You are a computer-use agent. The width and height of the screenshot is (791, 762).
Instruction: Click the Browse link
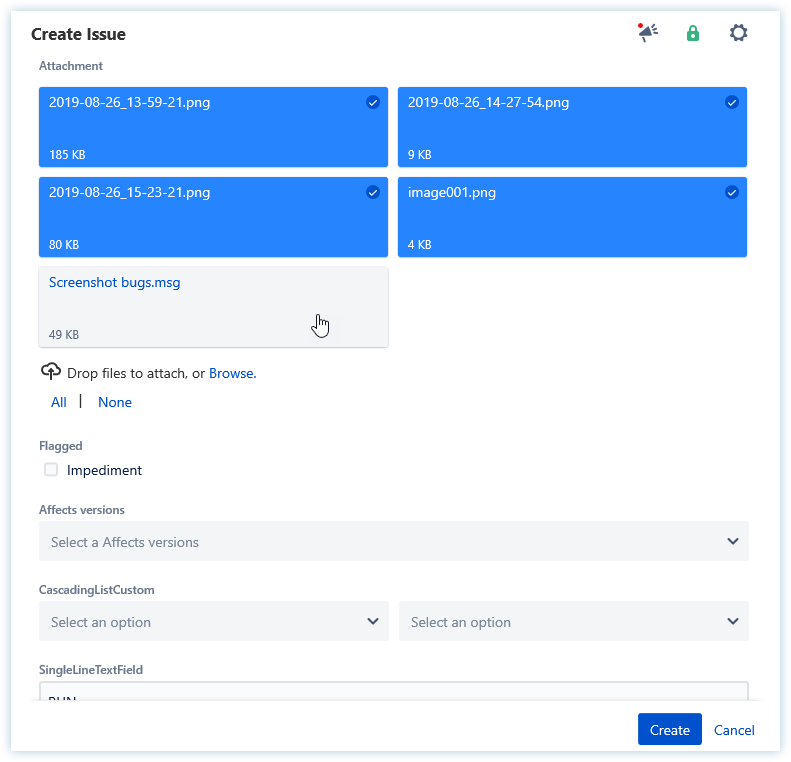(x=232, y=373)
